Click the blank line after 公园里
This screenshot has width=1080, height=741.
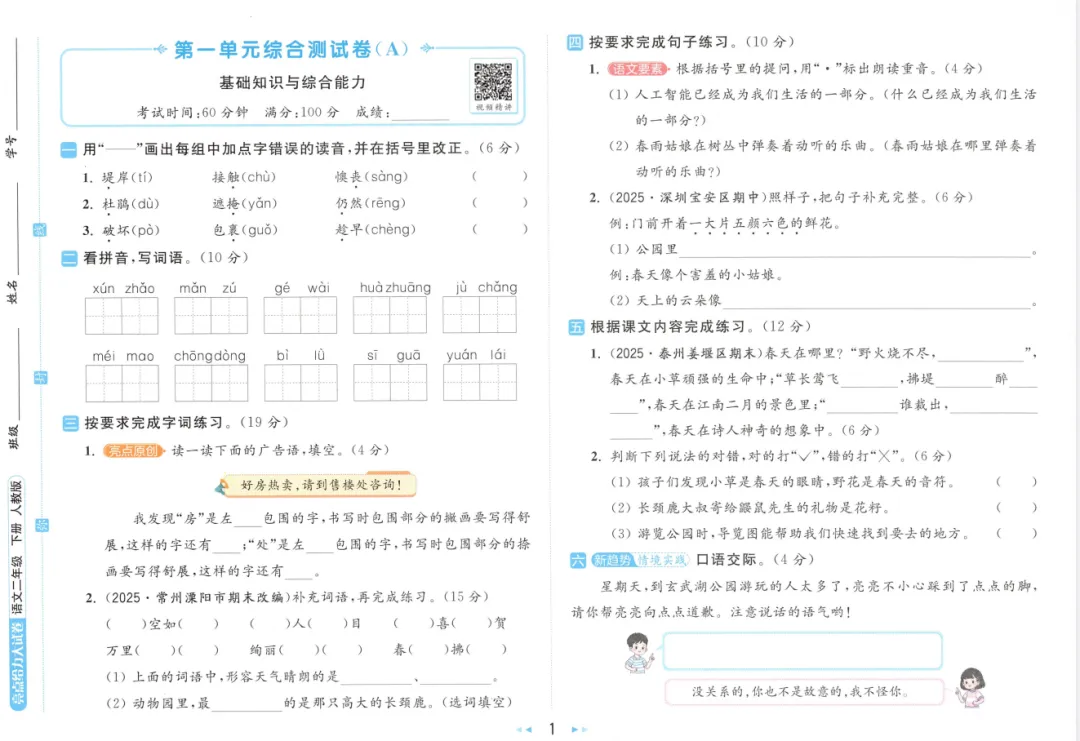click(x=855, y=251)
